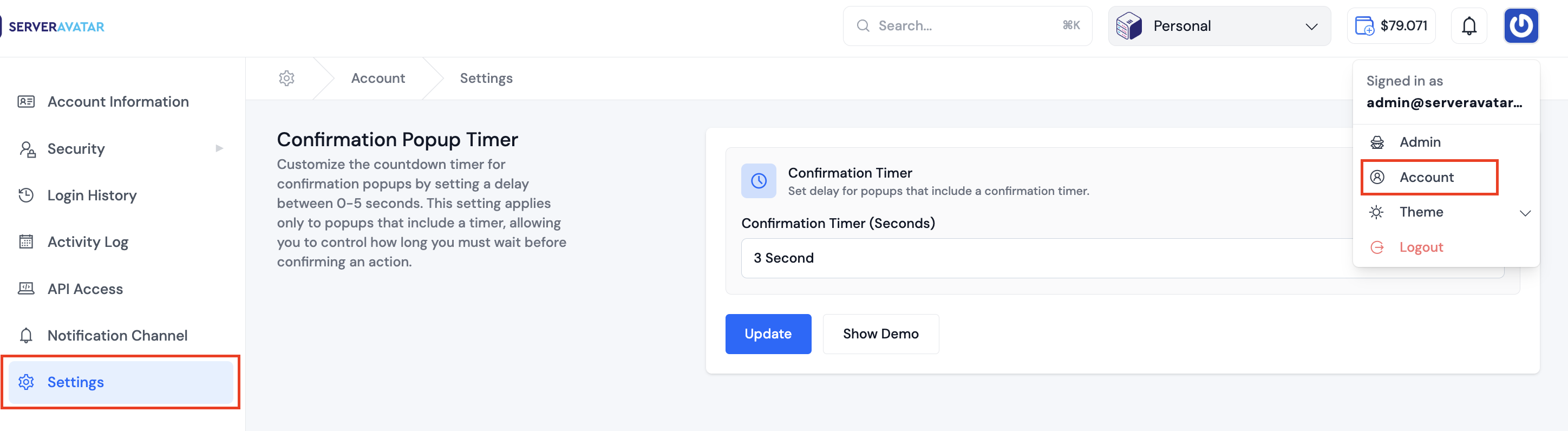Click the Confirmation Timer clock icon
Image resolution: width=1568 pixels, height=431 pixels.
tap(759, 181)
